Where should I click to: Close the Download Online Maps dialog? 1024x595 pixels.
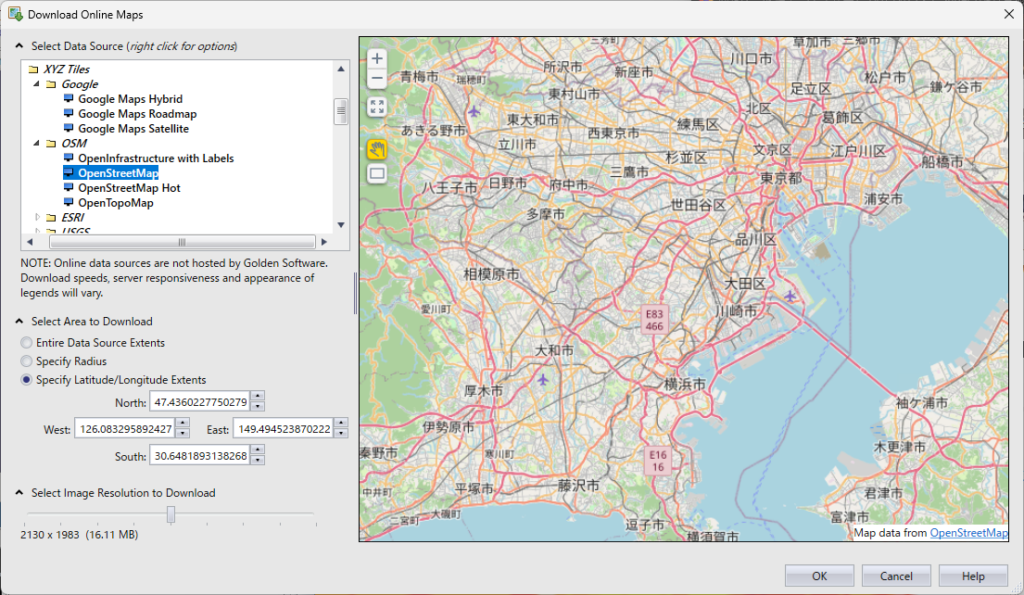click(x=1008, y=14)
